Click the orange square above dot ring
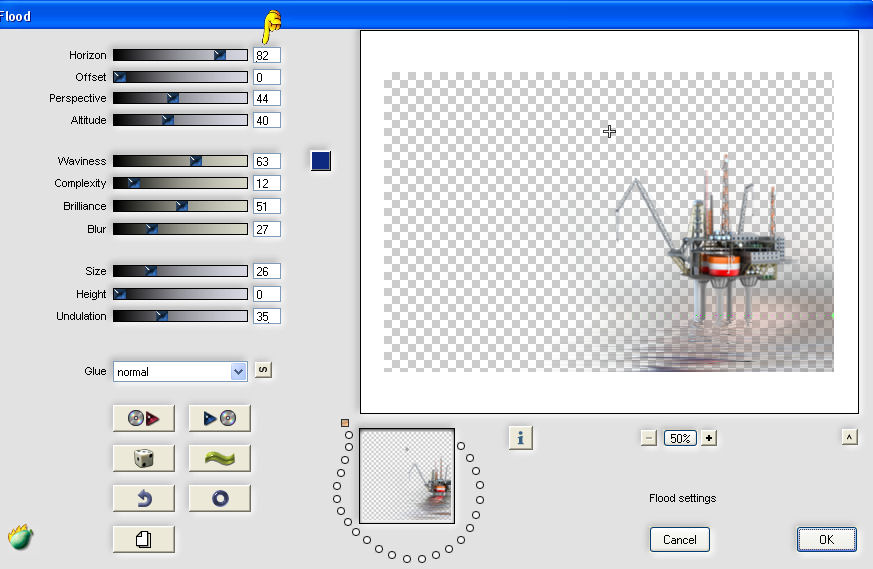The width and height of the screenshot is (873, 569). click(345, 423)
